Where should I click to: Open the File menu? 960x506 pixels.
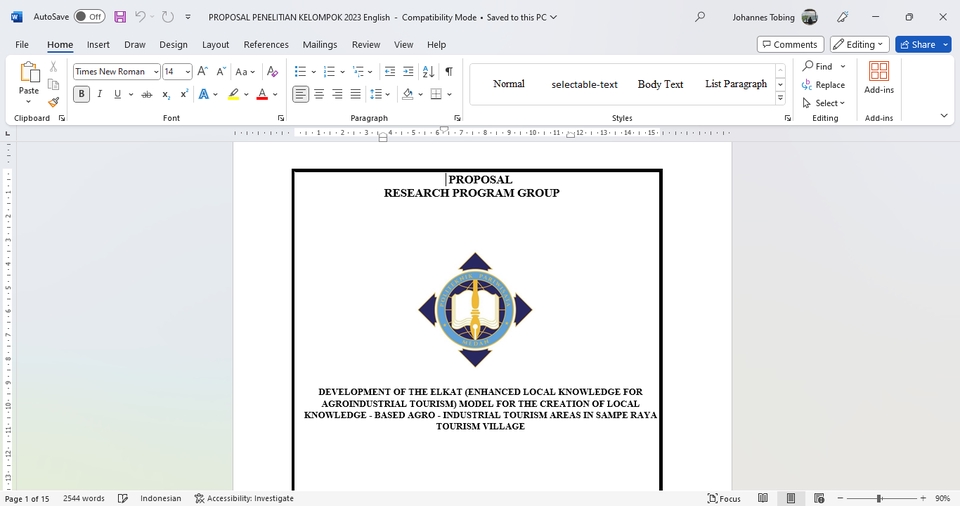point(22,45)
